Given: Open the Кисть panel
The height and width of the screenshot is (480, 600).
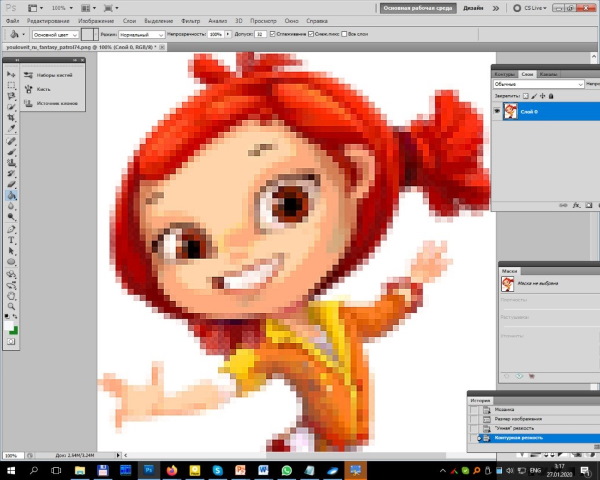Looking at the screenshot, I should (38, 89).
